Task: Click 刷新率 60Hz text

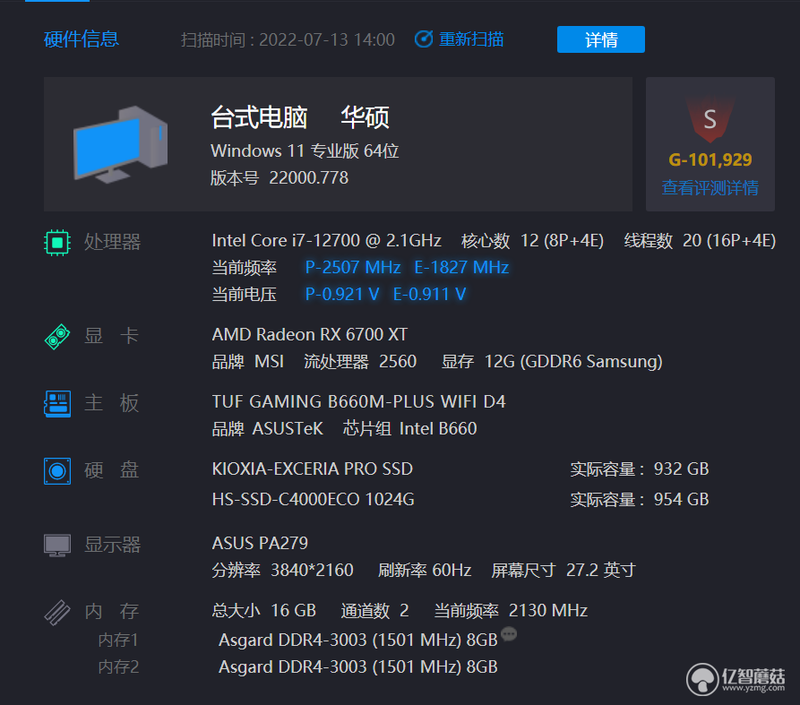Action: coord(424,570)
